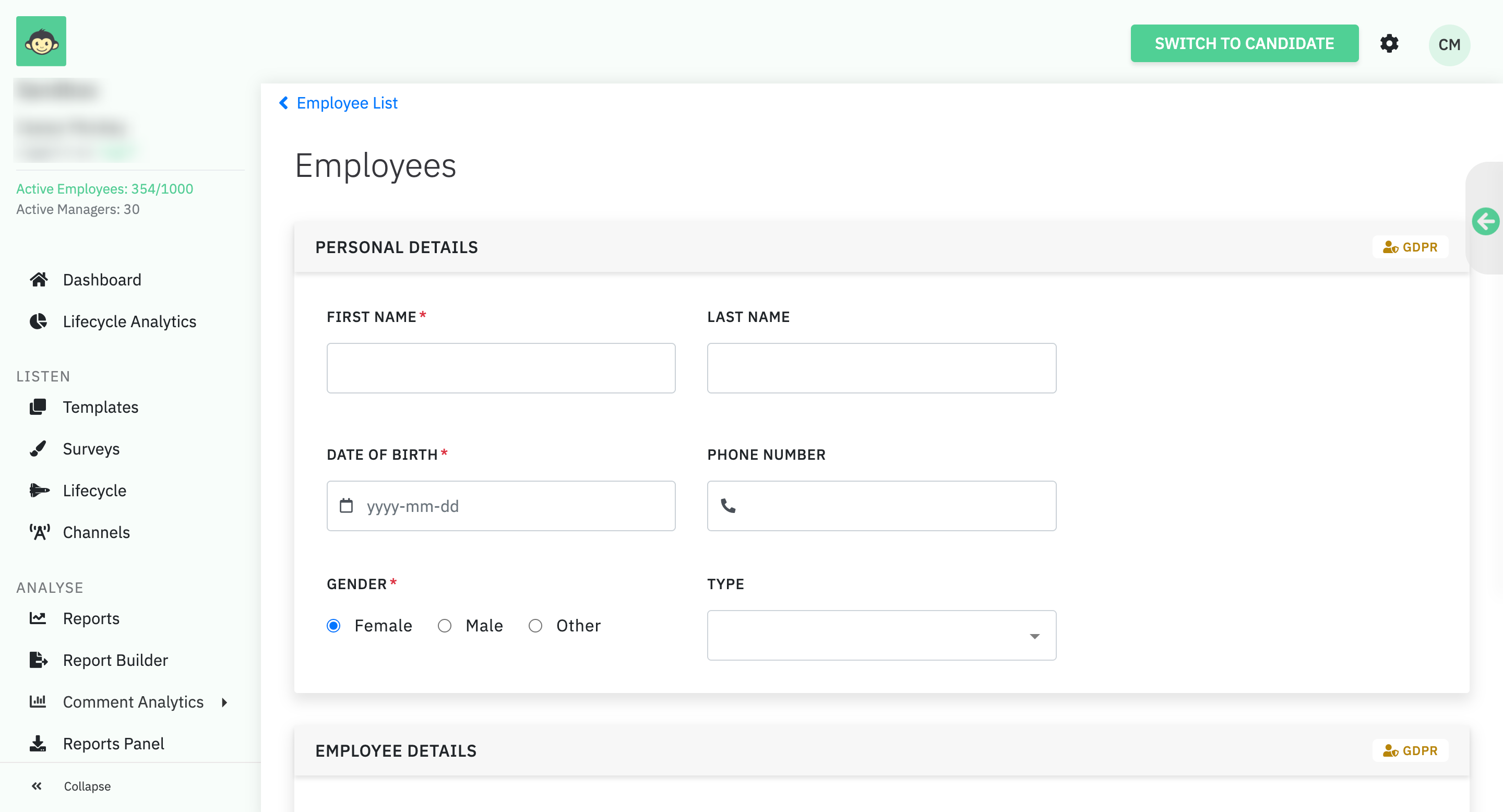This screenshot has width=1503, height=812.
Task: Click the Lifecycle Analytics pie chart icon
Action: tap(39, 321)
